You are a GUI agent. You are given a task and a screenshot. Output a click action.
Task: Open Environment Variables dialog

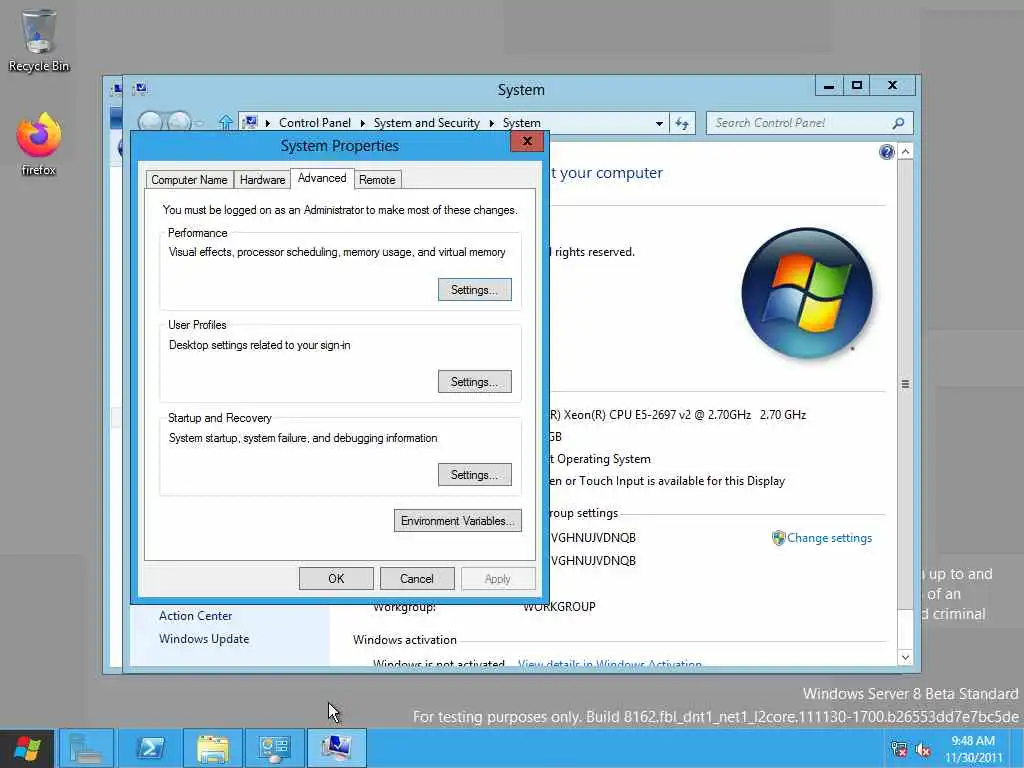[x=458, y=520]
